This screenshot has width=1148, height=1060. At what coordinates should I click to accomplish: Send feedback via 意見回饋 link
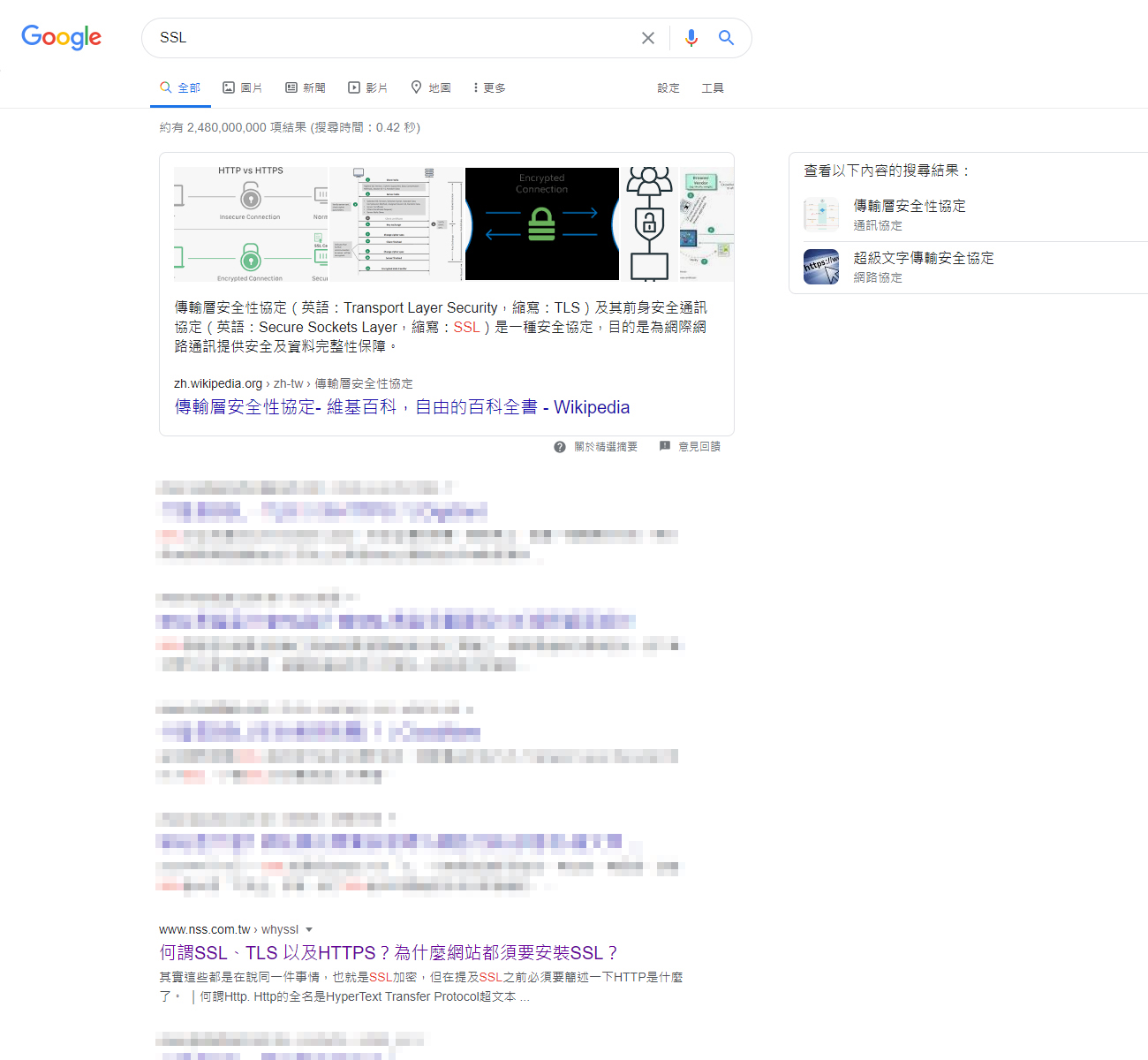click(699, 447)
